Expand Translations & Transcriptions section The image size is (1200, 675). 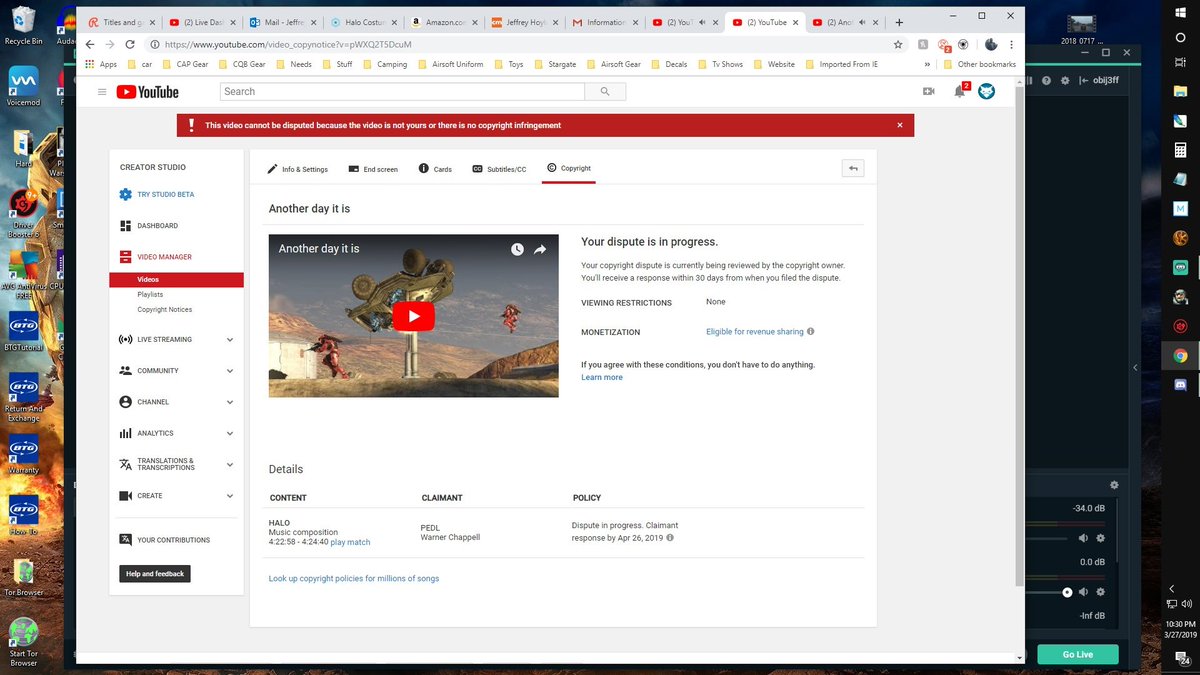point(230,465)
